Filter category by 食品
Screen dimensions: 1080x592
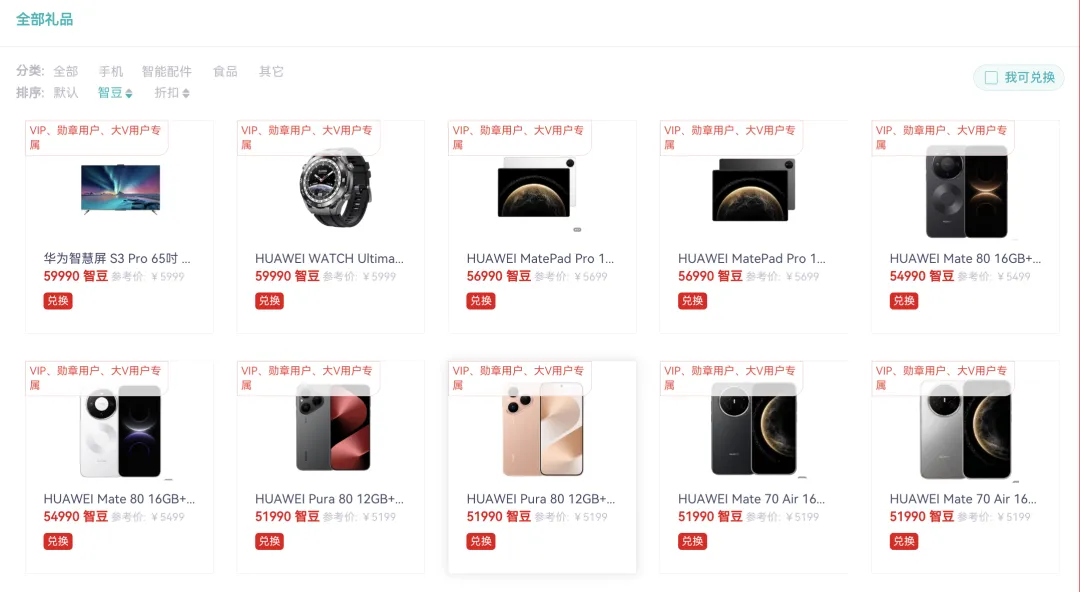[x=225, y=71]
